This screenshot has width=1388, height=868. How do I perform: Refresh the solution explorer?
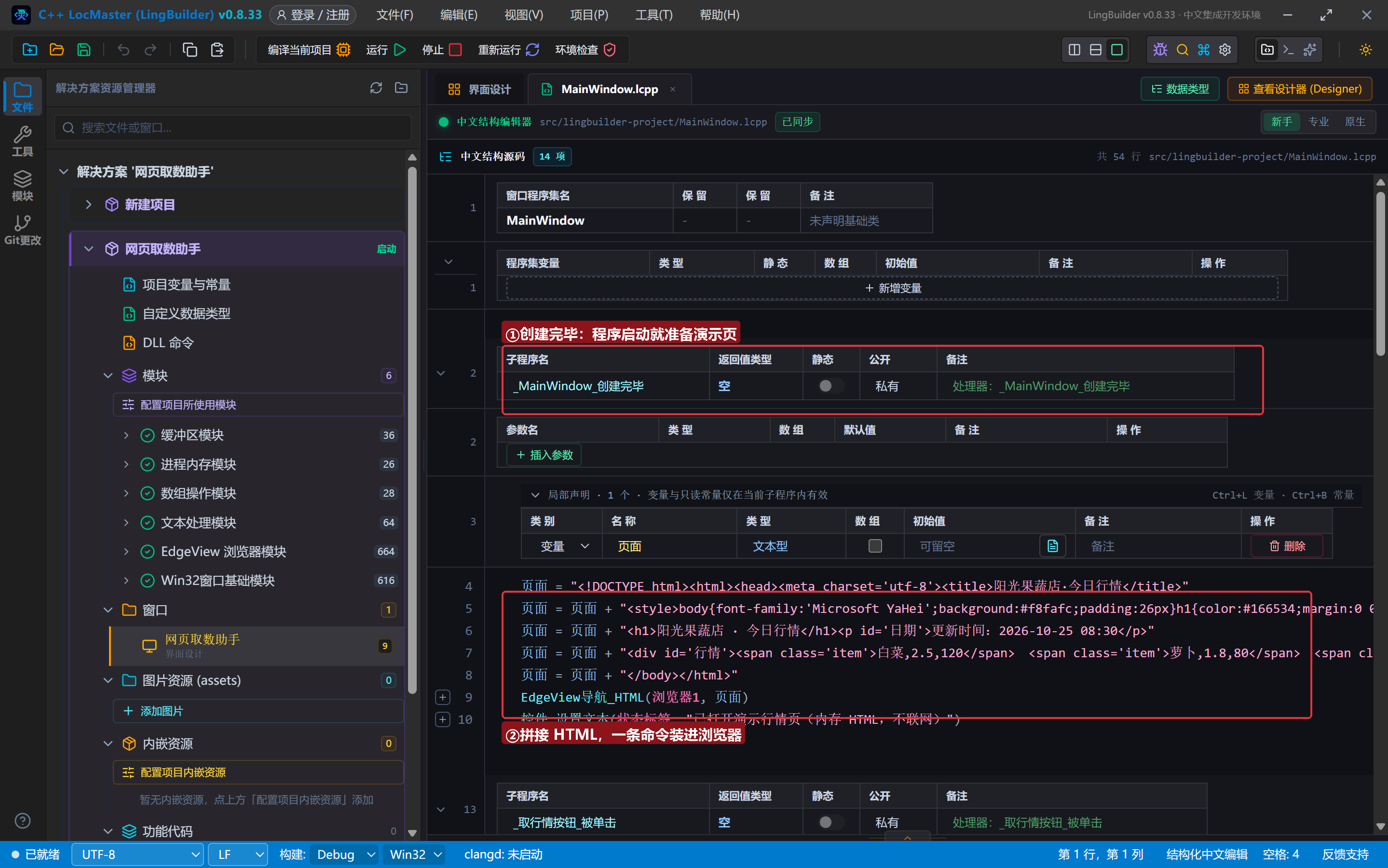tap(376, 88)
